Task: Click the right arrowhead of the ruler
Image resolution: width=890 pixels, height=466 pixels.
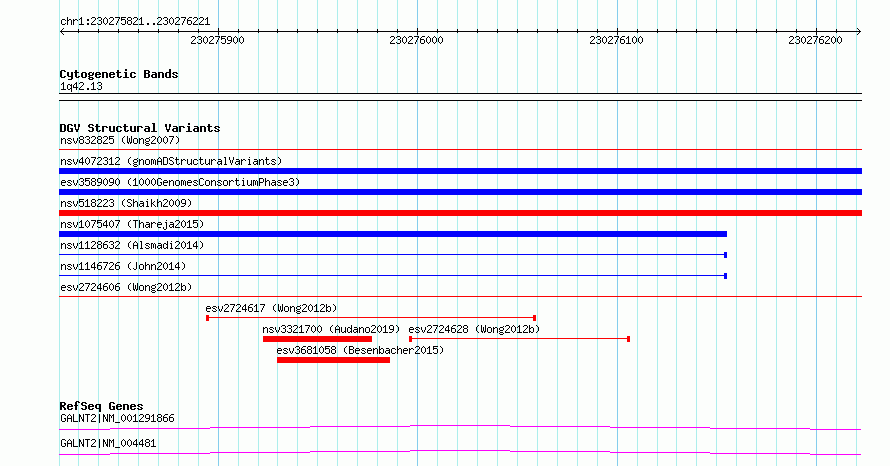Action: coord(859,32)
